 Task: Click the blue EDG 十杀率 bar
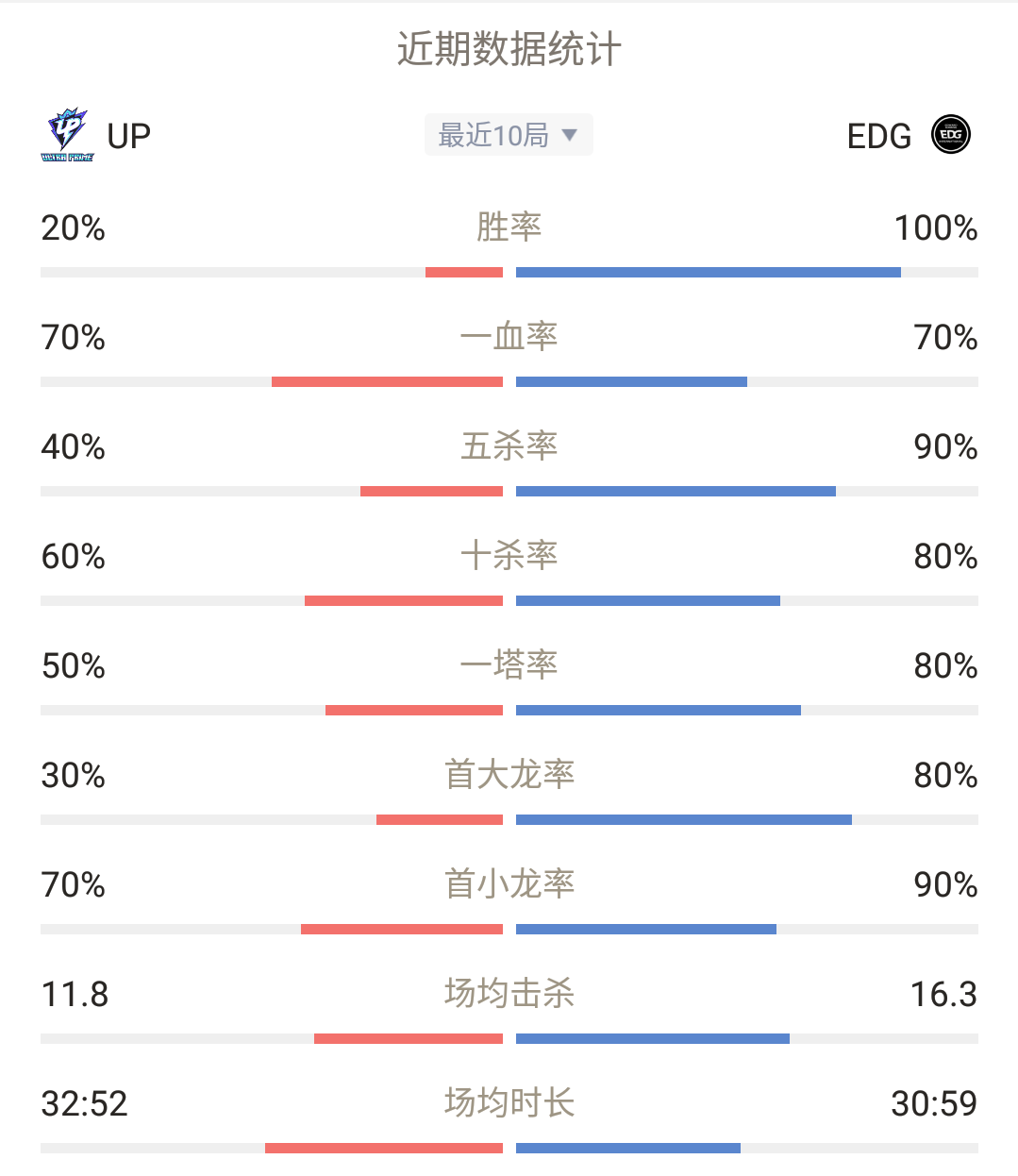(648, 601)
